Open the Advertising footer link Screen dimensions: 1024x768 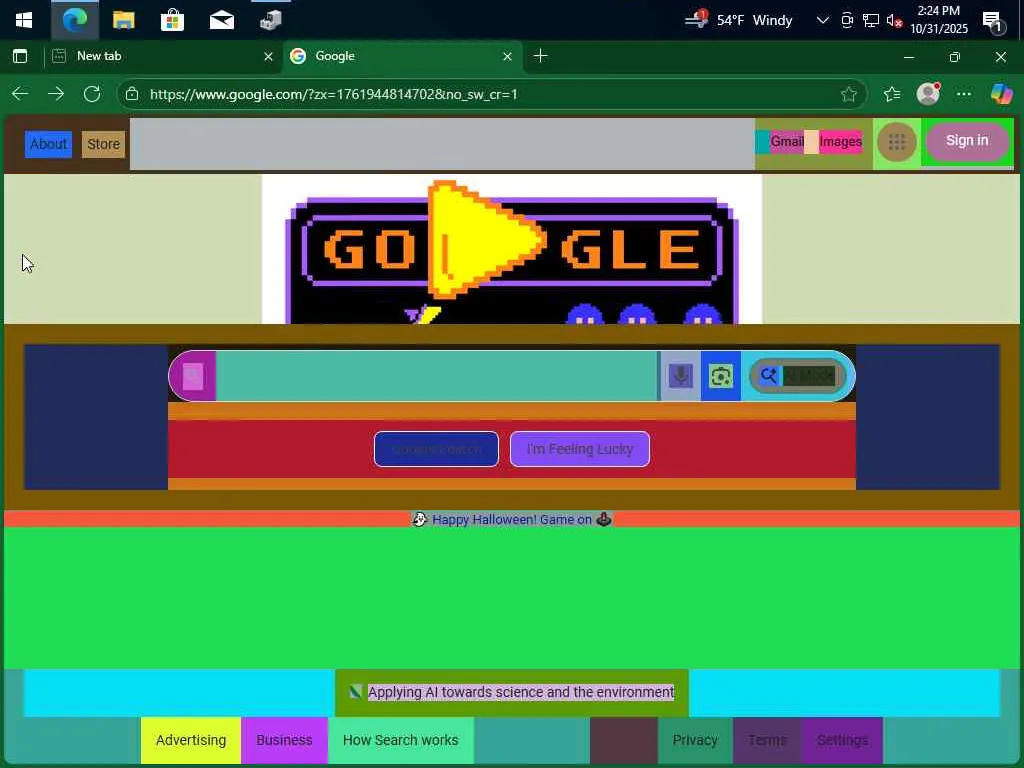pos(191,741)
